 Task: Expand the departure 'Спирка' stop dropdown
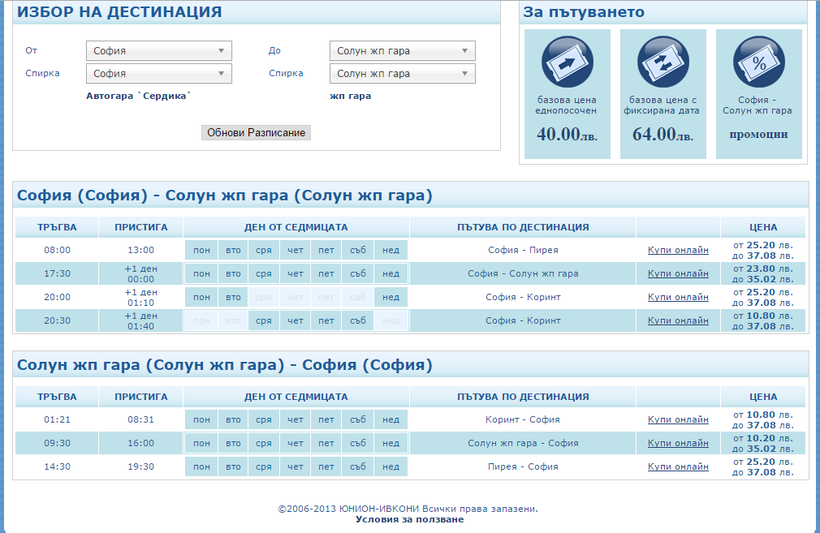point(159,74)
